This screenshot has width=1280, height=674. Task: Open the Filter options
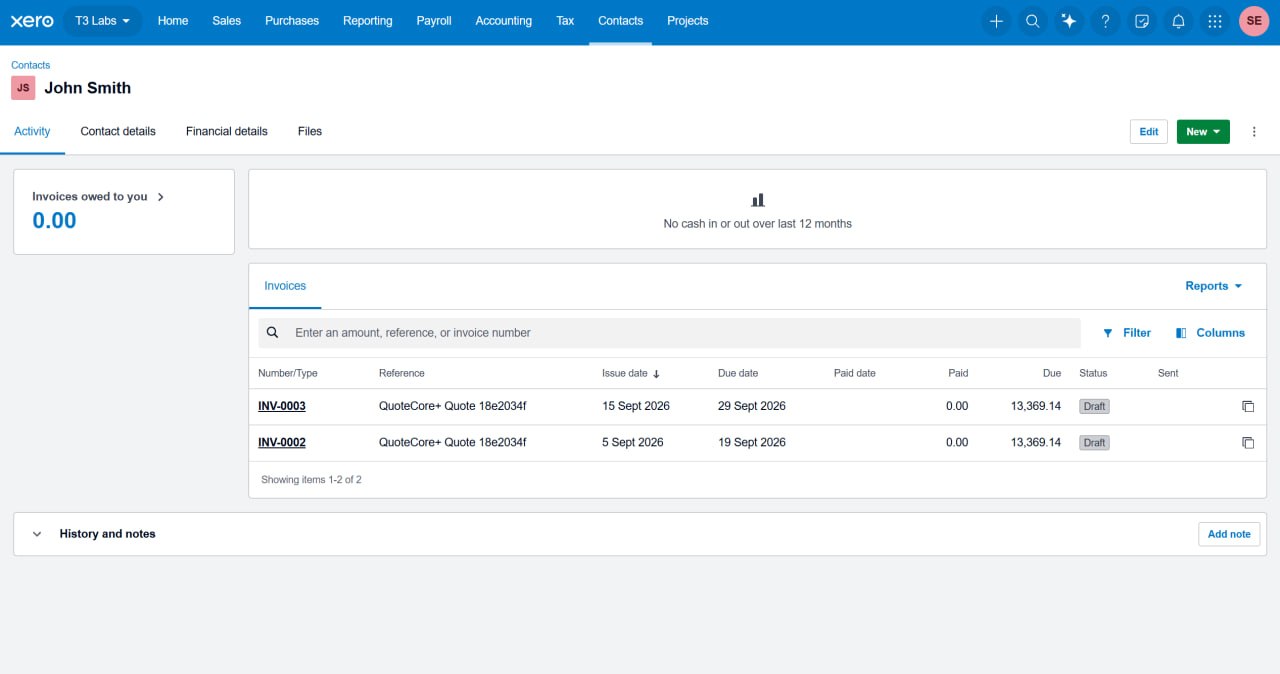click(1127, 333)
